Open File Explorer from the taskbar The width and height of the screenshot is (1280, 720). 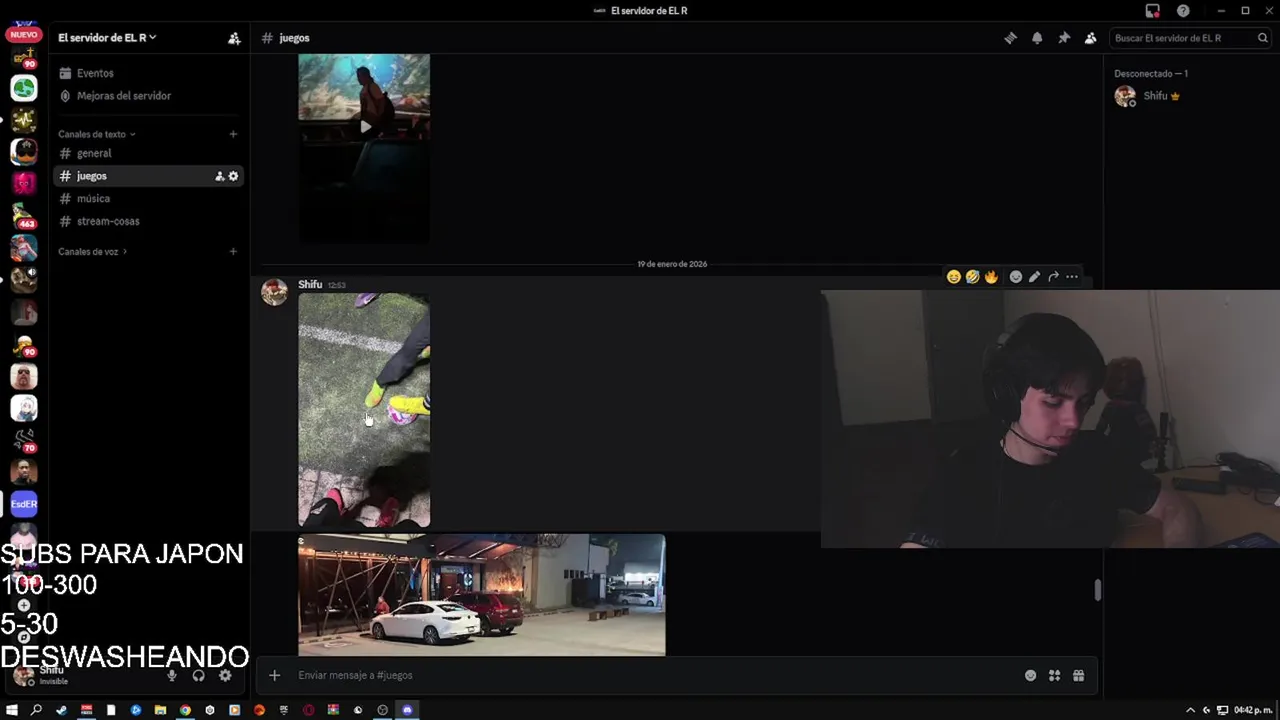tap(160, 710)
